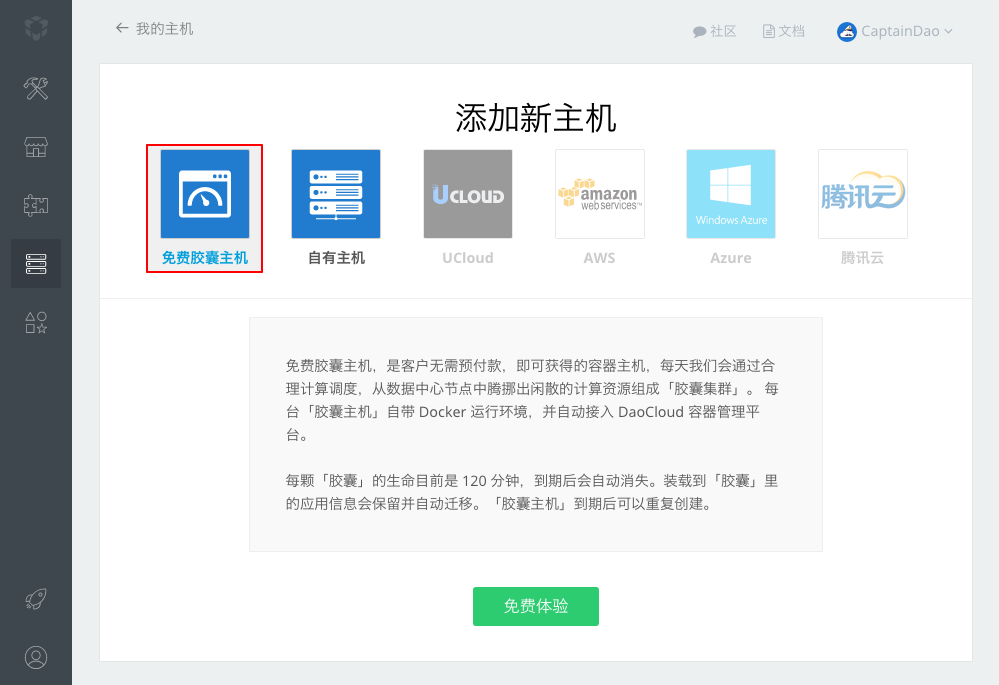Open the storefront icon in sidebar
The width and height of the screenshot is (999, 685).
[36, 147]
